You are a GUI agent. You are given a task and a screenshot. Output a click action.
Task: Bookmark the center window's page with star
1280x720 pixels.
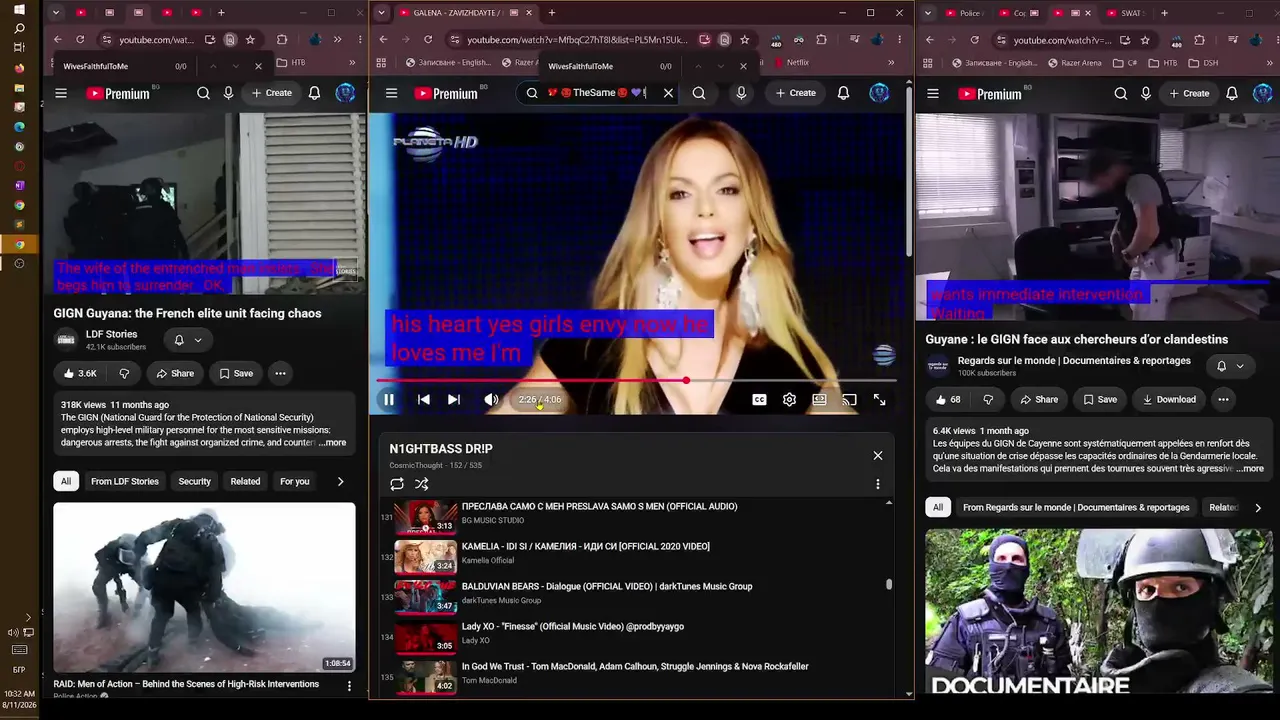[745, 40]
